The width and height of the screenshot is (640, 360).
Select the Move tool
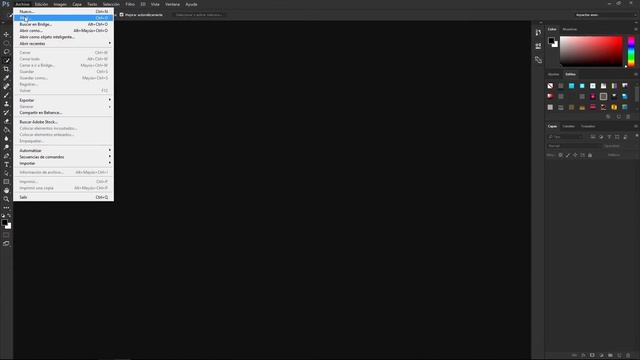pyautogui.click(x=6, y=34)
